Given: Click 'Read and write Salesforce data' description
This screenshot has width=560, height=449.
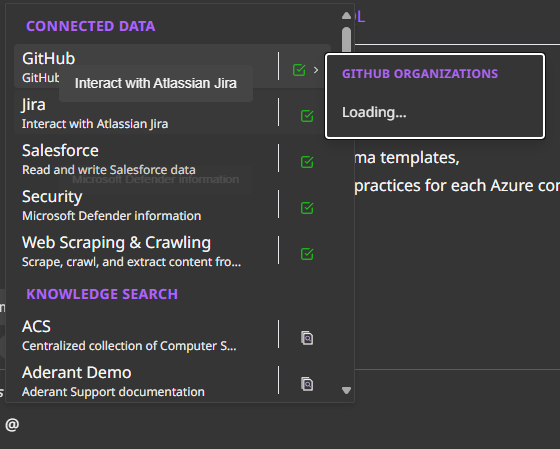Looking at the screenshot, I should pyautogui.click(x=109, y=170).
